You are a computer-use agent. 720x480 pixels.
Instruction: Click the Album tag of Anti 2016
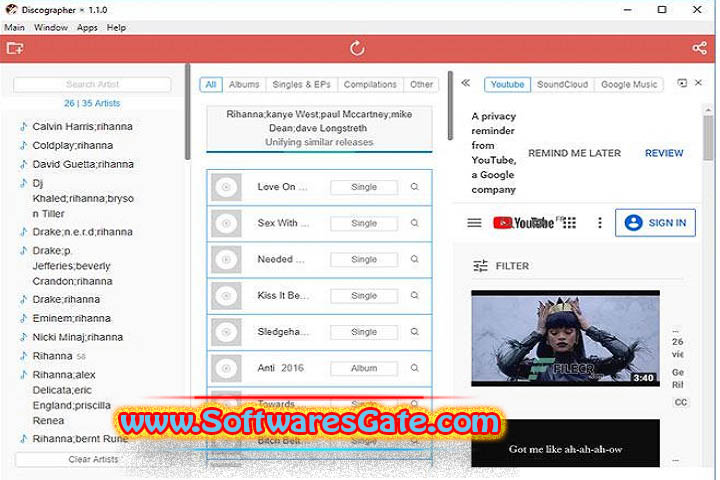click(x=364, y=368)
